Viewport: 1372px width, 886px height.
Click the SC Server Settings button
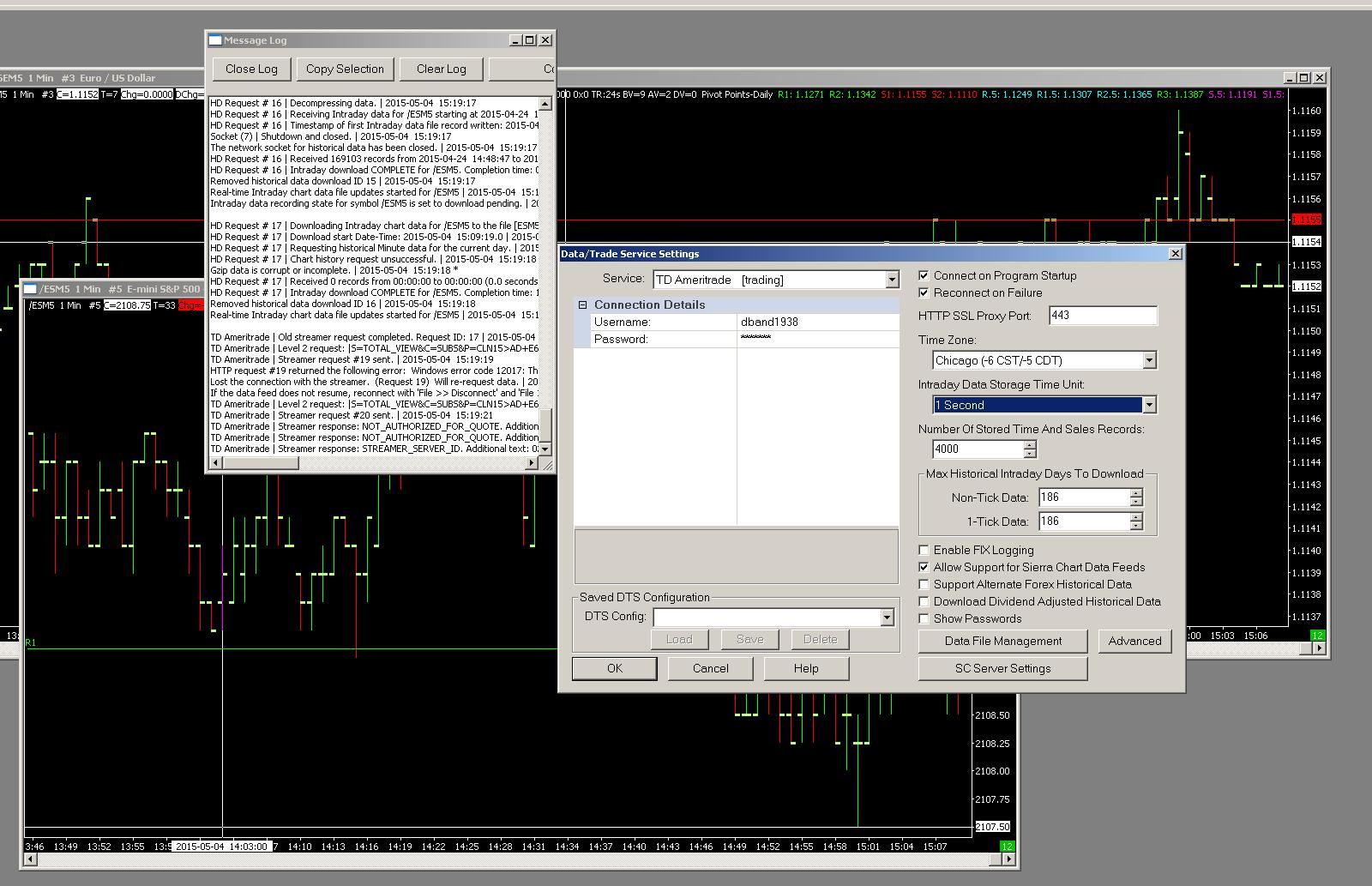coord(1002,668)
